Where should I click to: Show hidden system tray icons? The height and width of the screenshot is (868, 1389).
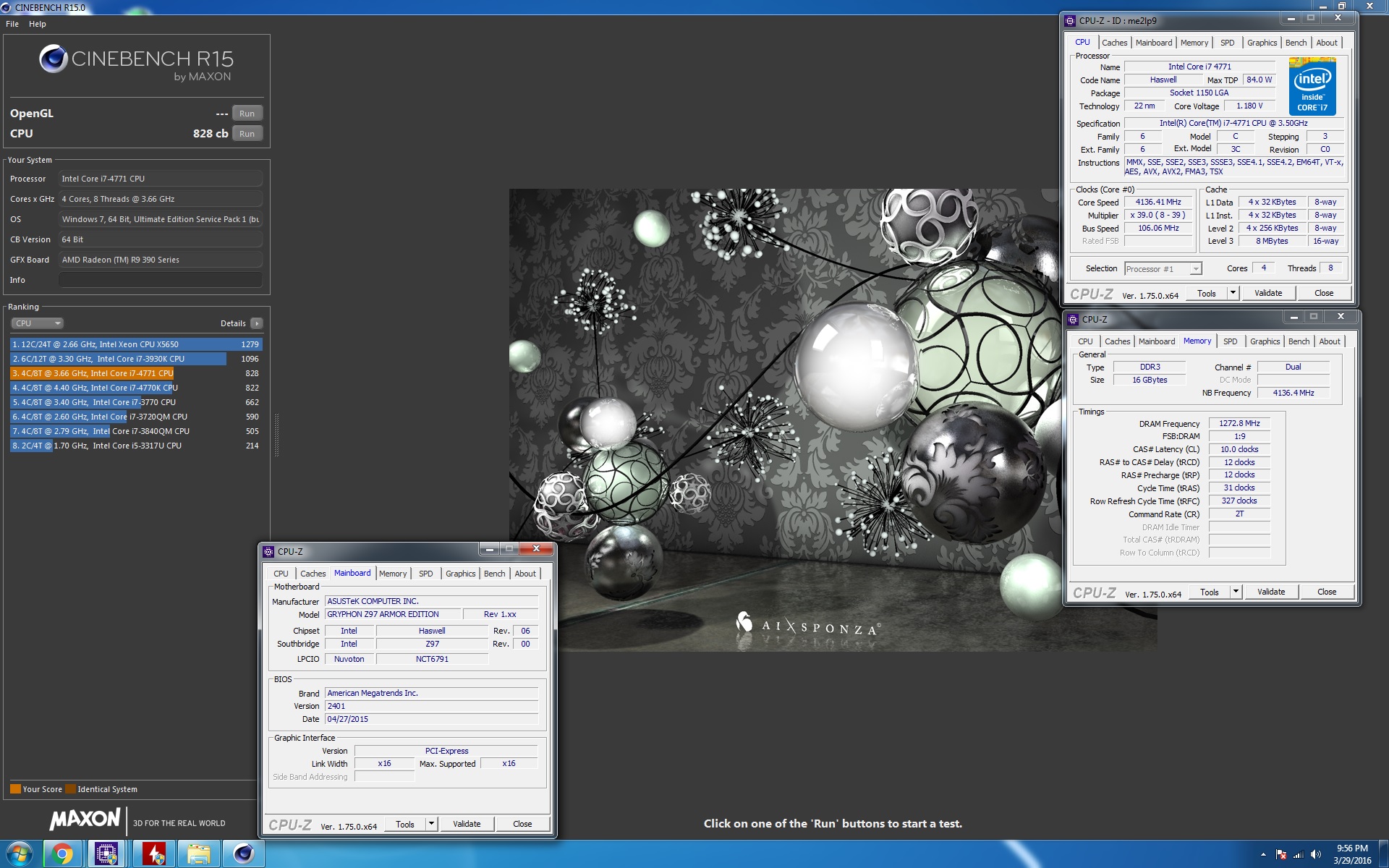pos(1263,854)
